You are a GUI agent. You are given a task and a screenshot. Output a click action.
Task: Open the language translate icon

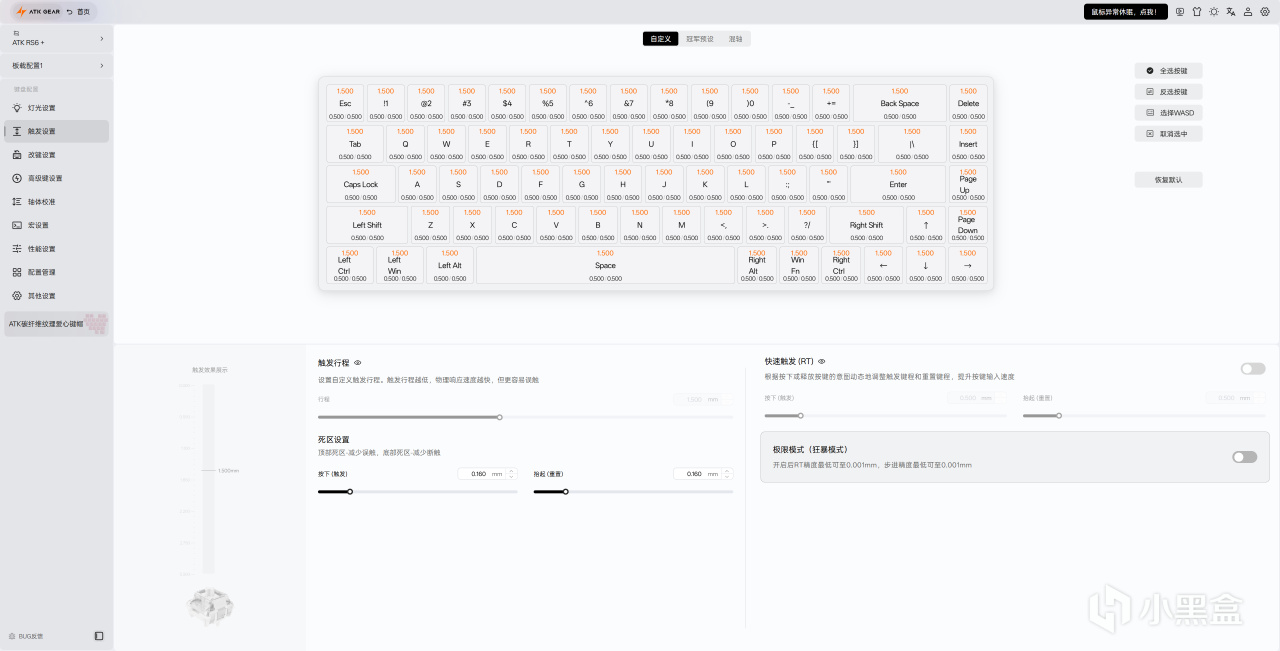tap(1231, 12)
